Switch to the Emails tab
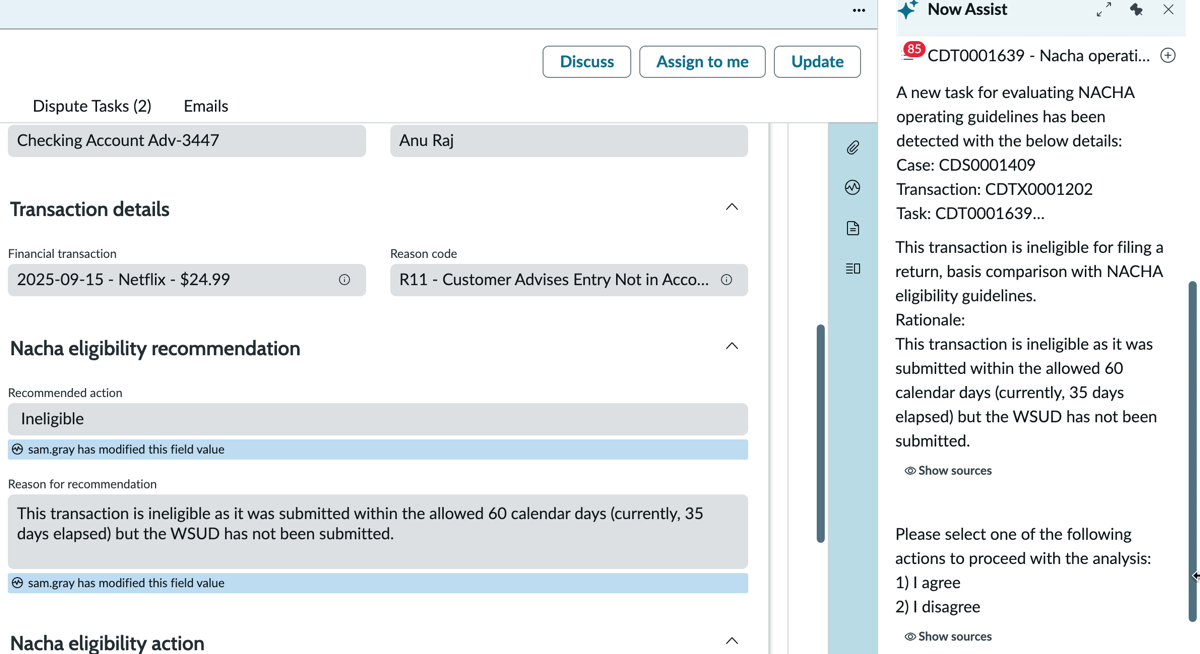 [x=206, y=106]
